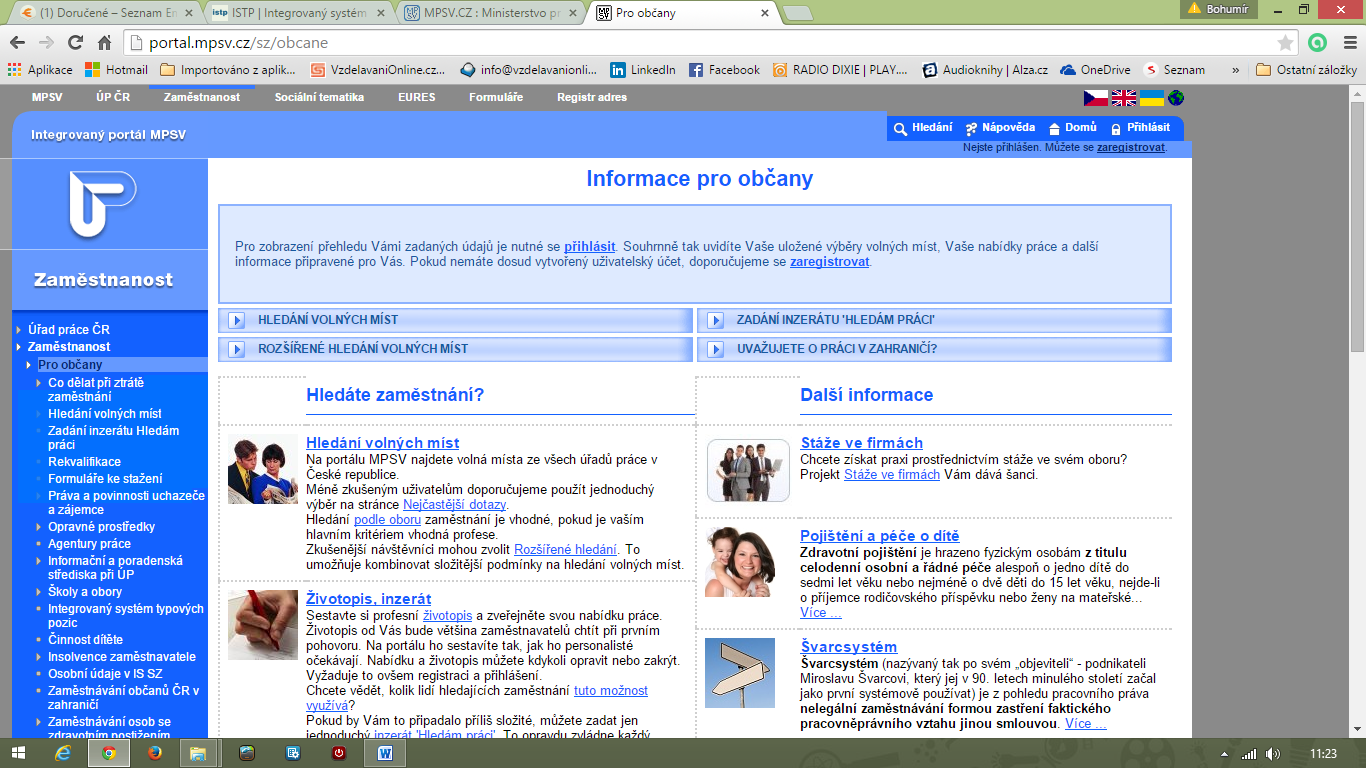Click the Nejčastější dotazy link
Viewport: 1366px width, 768px height.
click(455, 505)
